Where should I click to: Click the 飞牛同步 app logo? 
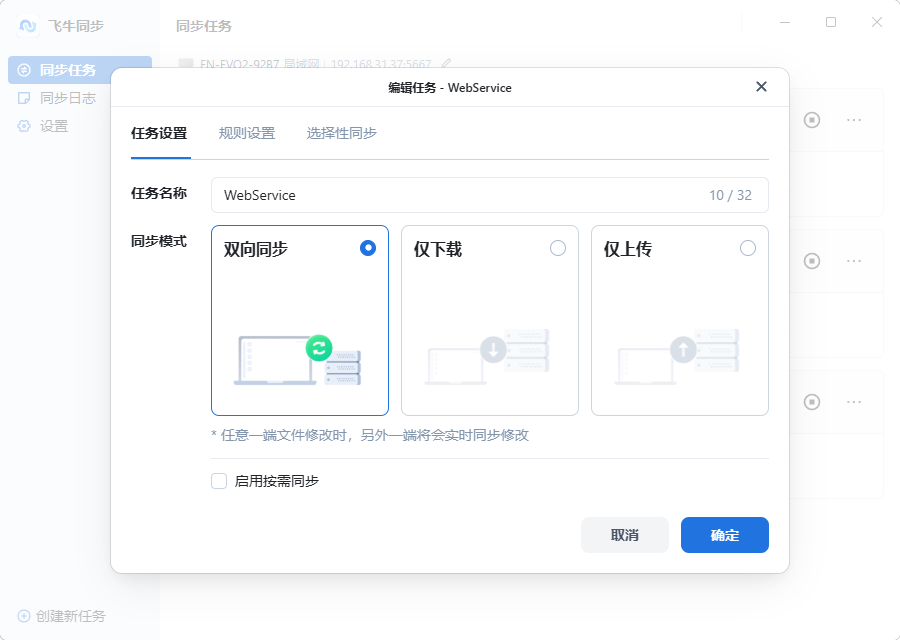28,26
